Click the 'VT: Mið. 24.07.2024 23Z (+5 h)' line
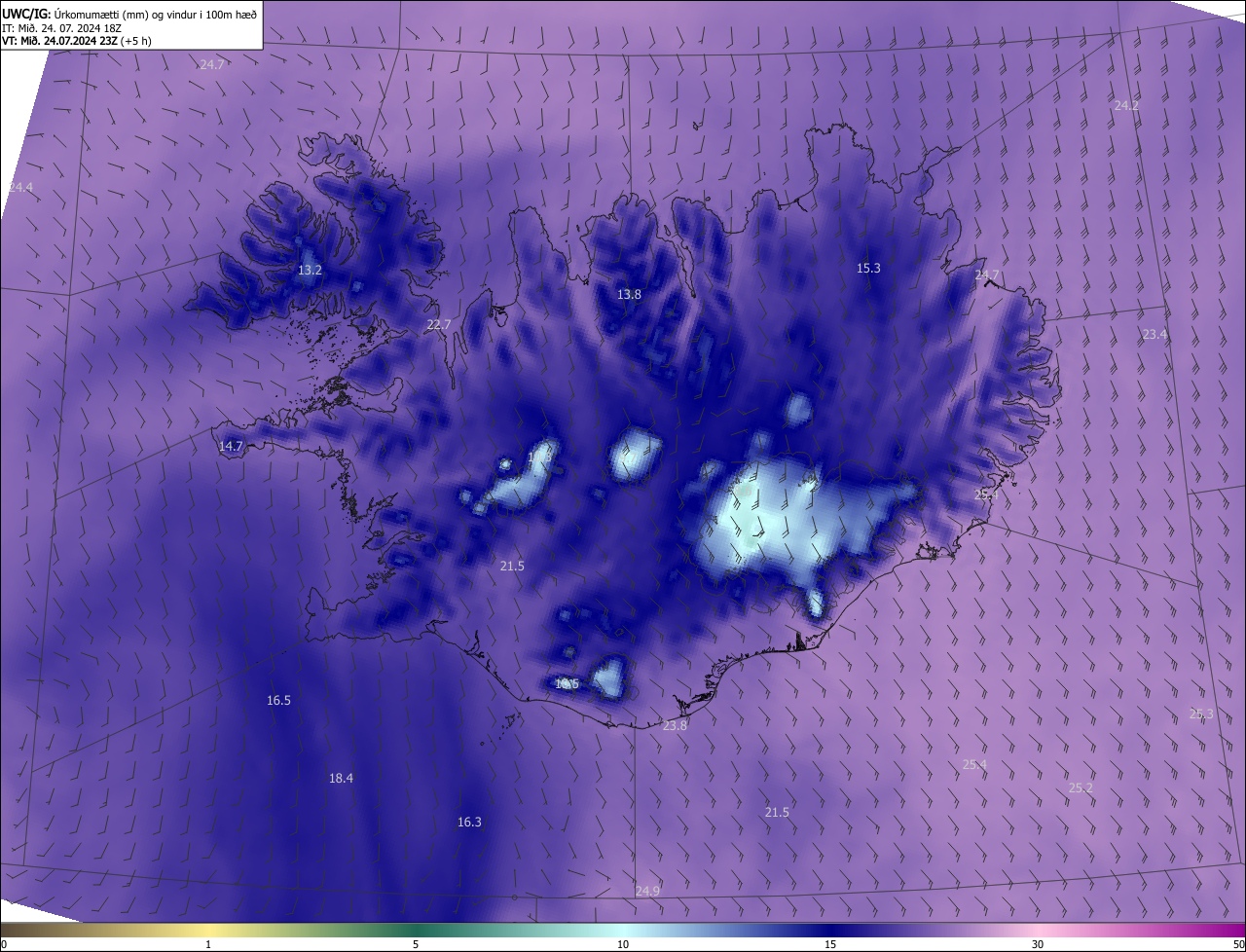1246x952 pixels. [x=77, y=41]
